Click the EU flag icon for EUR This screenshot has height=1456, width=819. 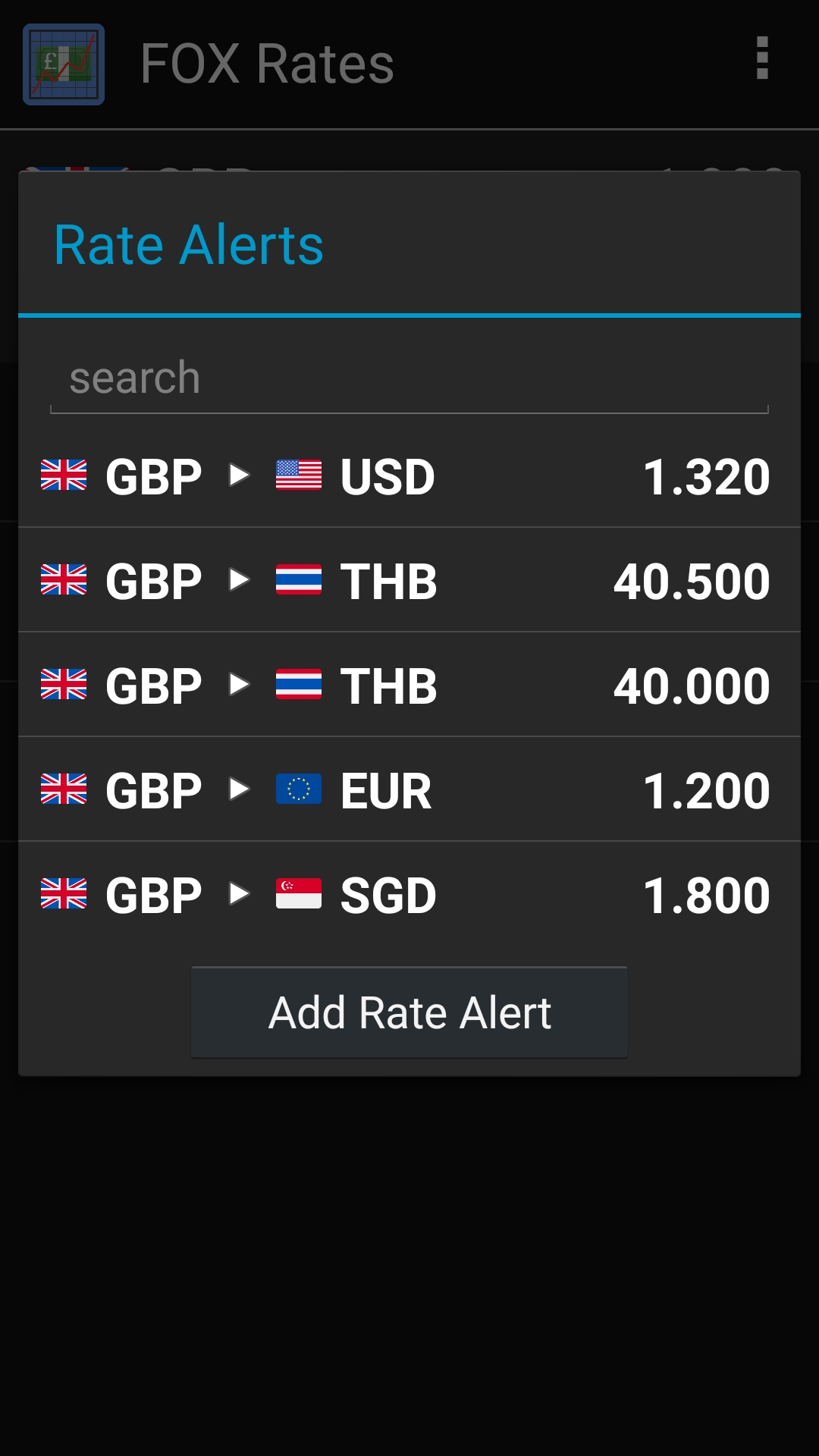pos(299,789)
